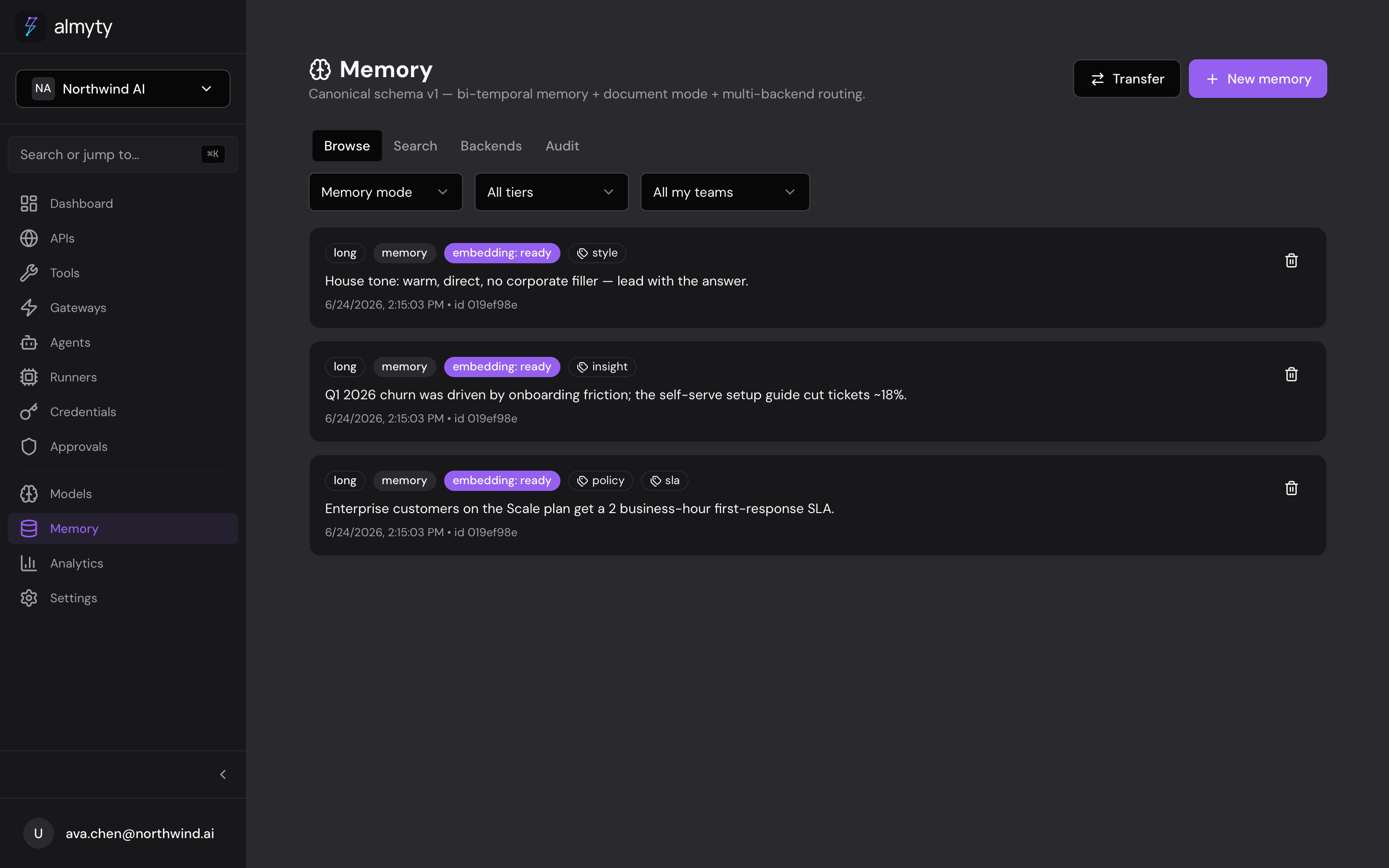Click the Approvals shield icon
Screen dimensions: 1389x868
click(x=29, y=447)
